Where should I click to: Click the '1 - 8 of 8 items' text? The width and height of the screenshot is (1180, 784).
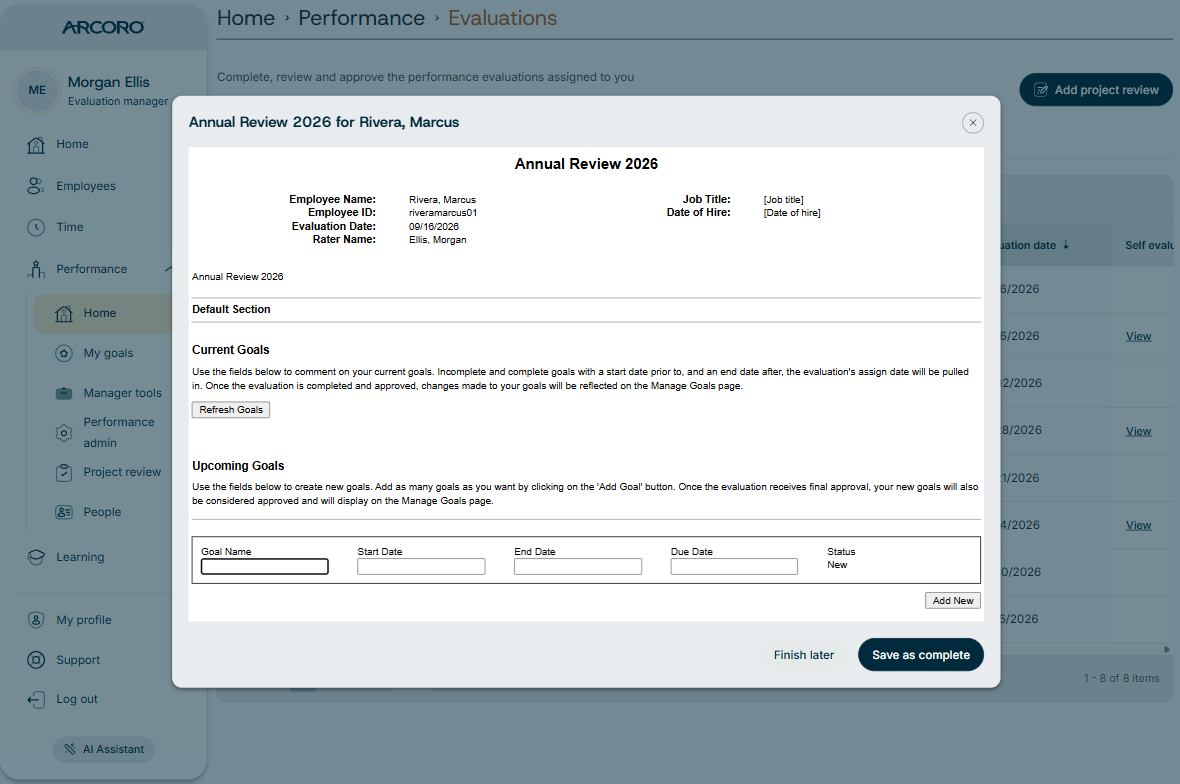pos(1121,678)
